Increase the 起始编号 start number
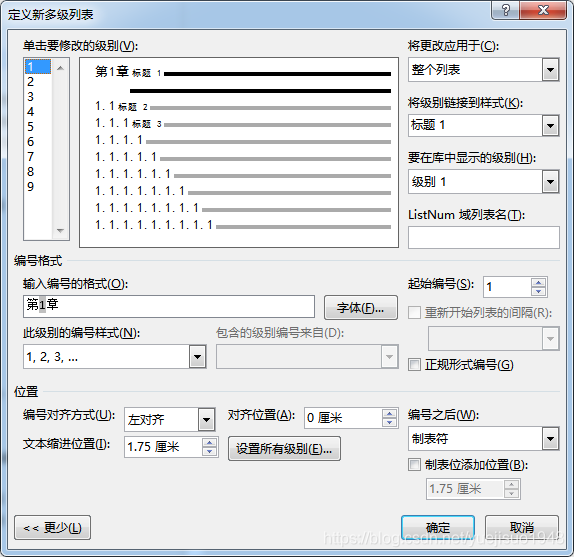The width and height of the screenshot is (574, 557). coord(538,282)
